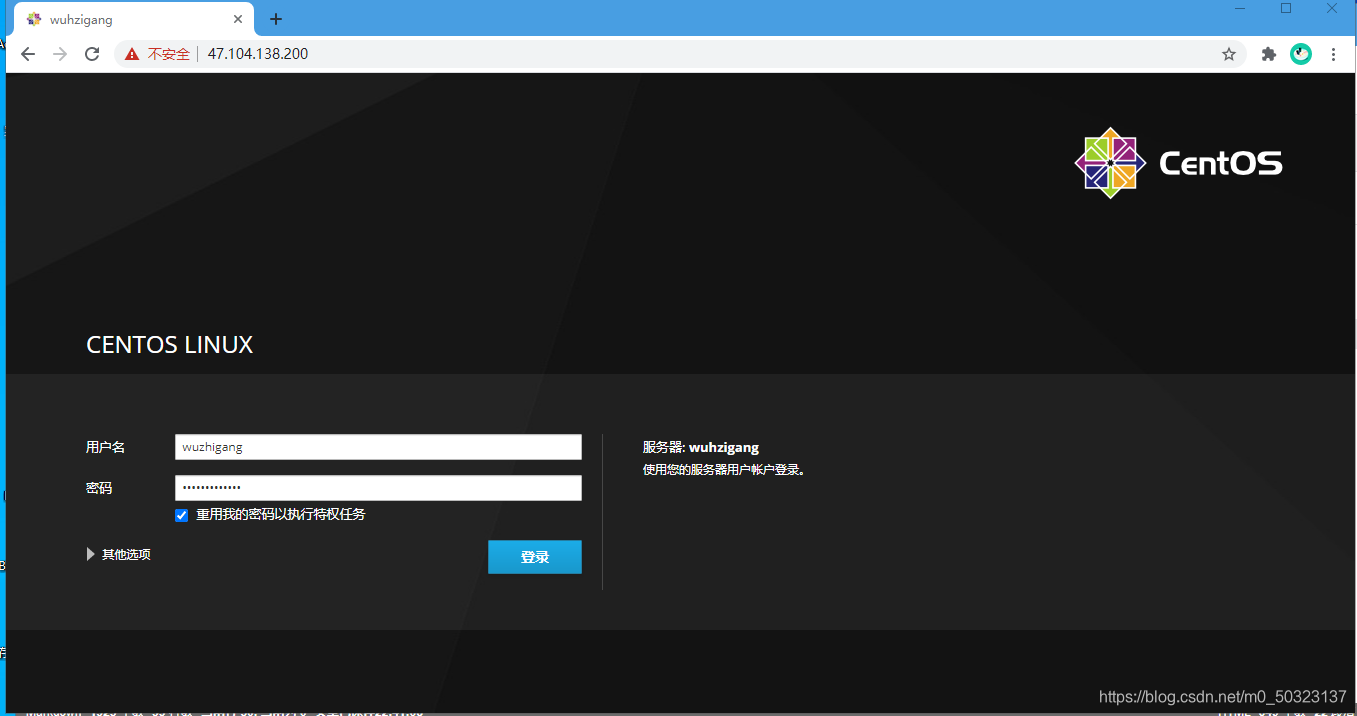Close the wuhzigang tab

(x=238, y=19)
